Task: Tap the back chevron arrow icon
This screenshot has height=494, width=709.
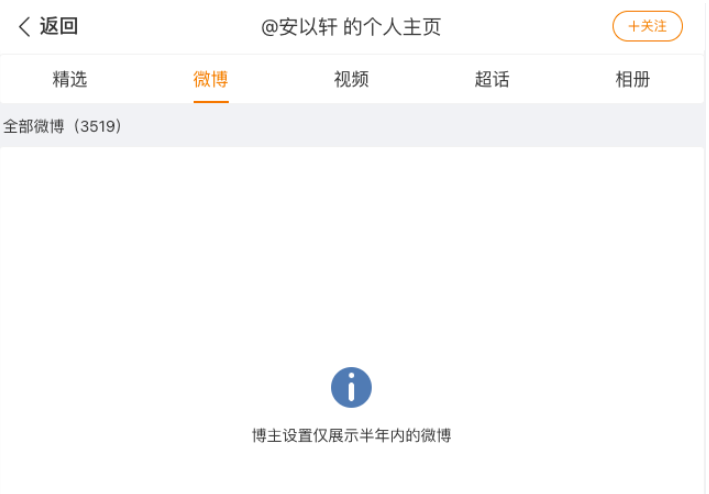Action: coord(24,27)
